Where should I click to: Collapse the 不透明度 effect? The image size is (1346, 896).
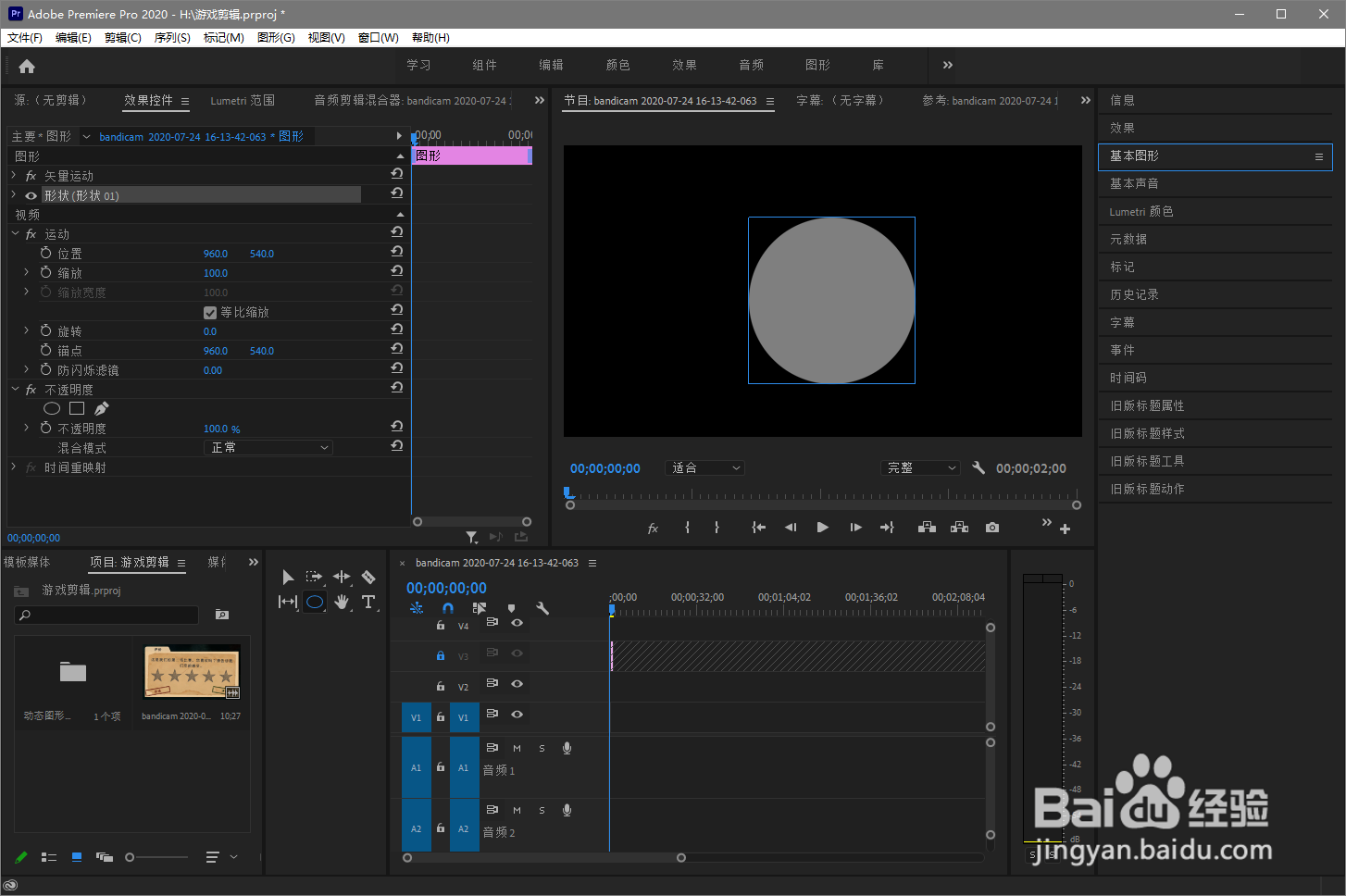[15, 389]
